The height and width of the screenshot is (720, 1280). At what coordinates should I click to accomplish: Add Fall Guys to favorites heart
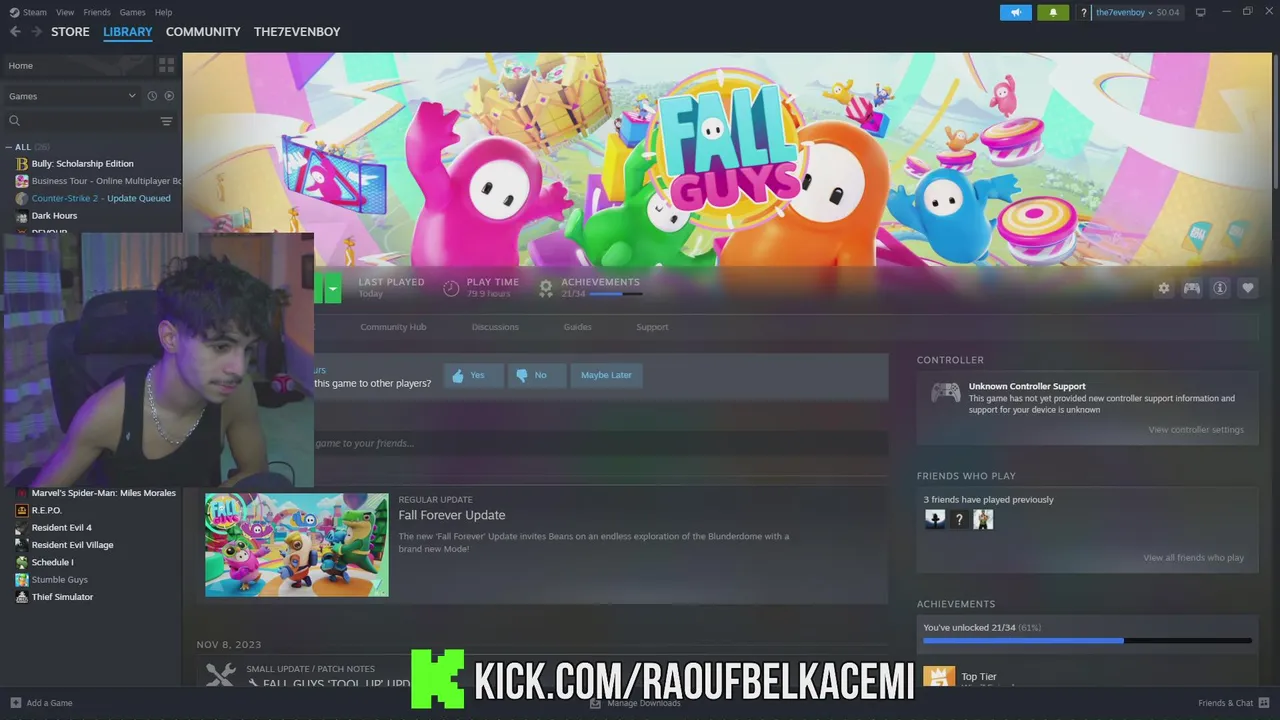1248,288
